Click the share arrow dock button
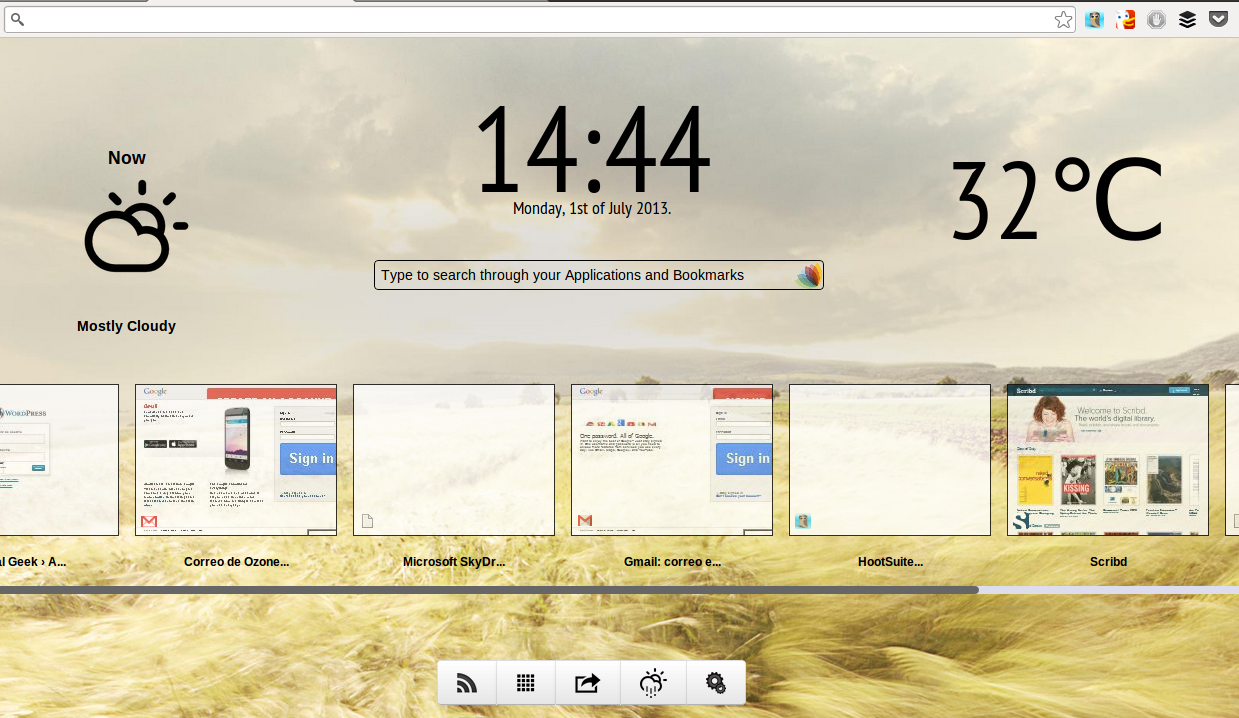The image size is (1239, 718). point(587,683)
